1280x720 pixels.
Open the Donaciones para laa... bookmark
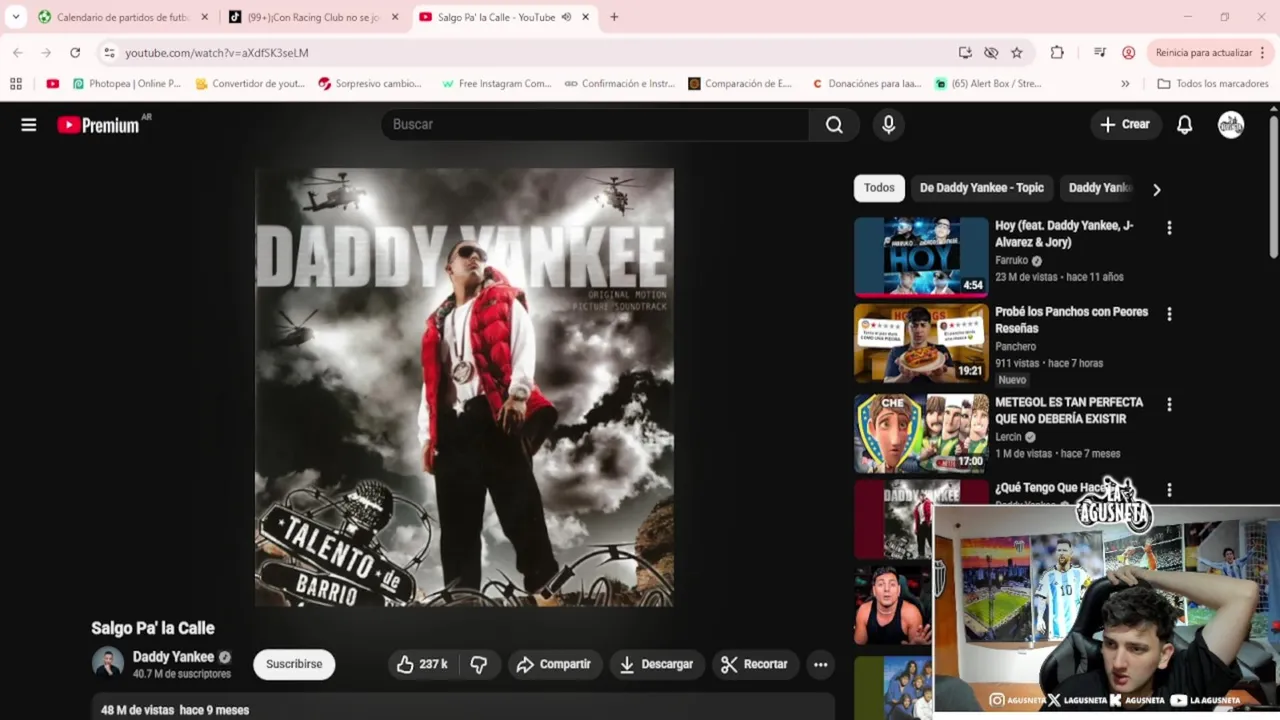click(x=866, y=84)
